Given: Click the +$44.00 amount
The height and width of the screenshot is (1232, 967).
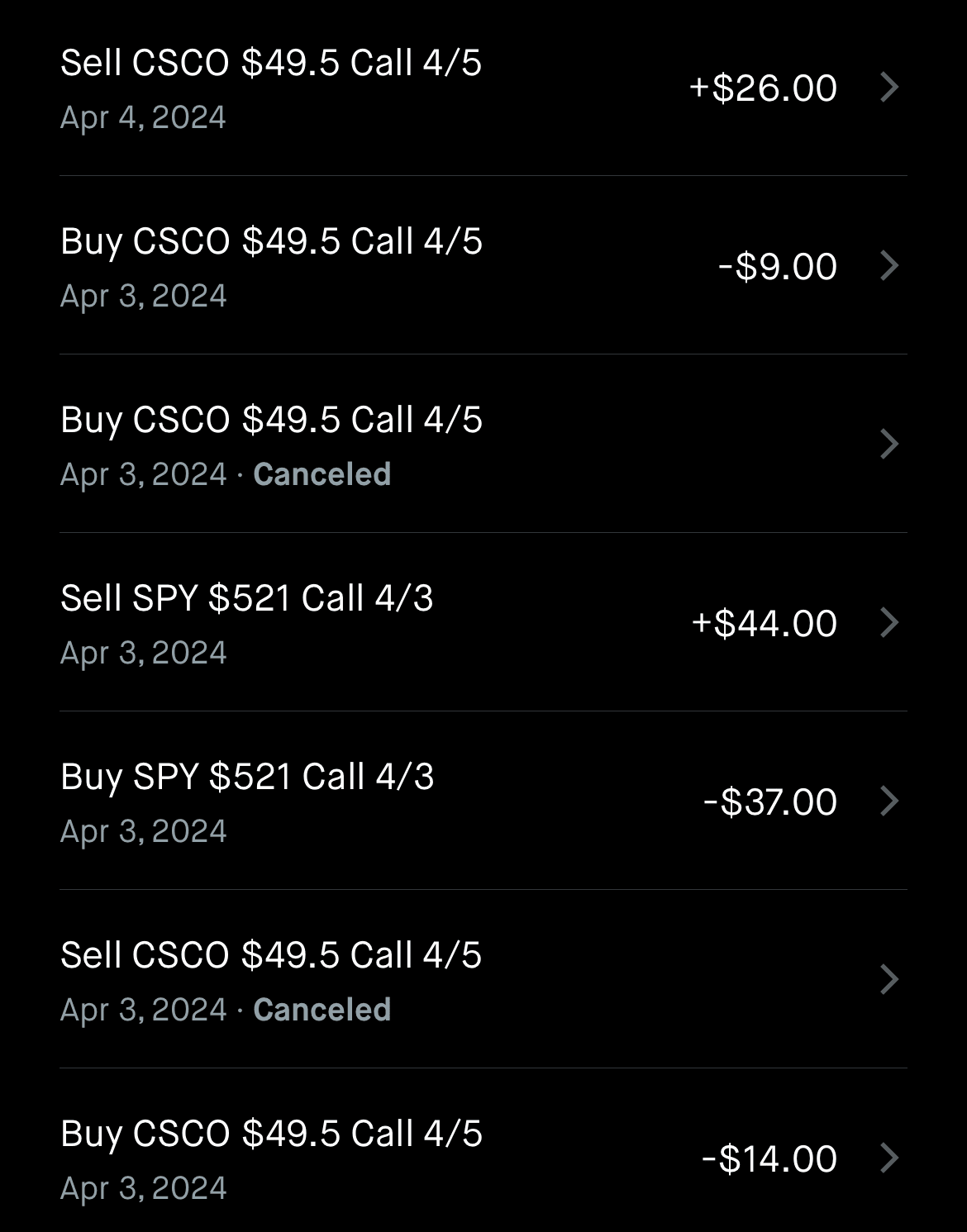Looking at the screenshot, I should pyautogui.click(x=765, y=623).
